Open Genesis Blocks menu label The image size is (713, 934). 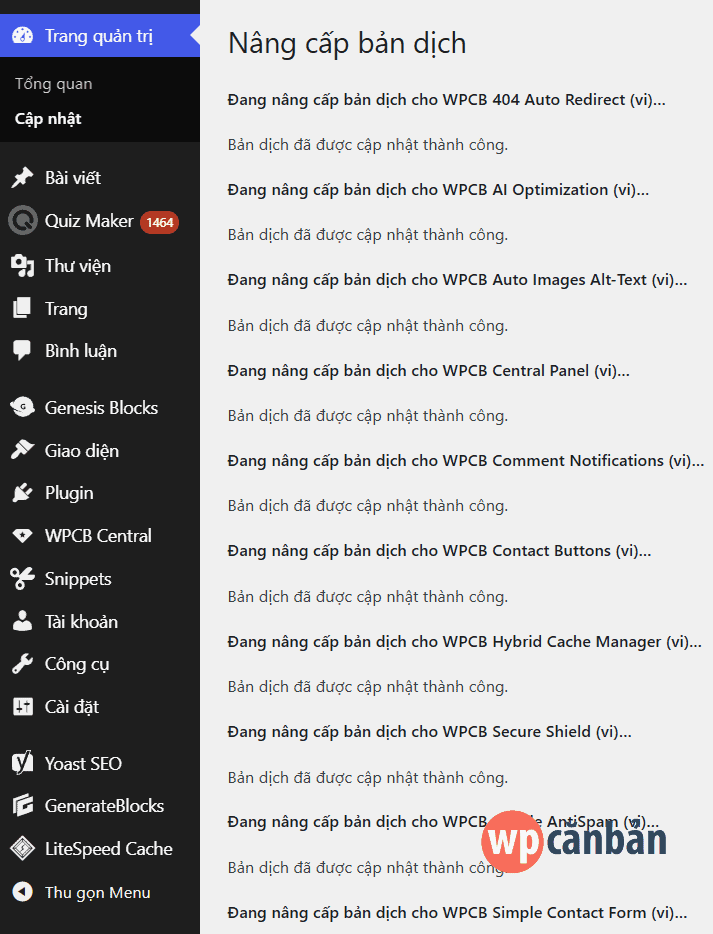click(x=101, y=407)
